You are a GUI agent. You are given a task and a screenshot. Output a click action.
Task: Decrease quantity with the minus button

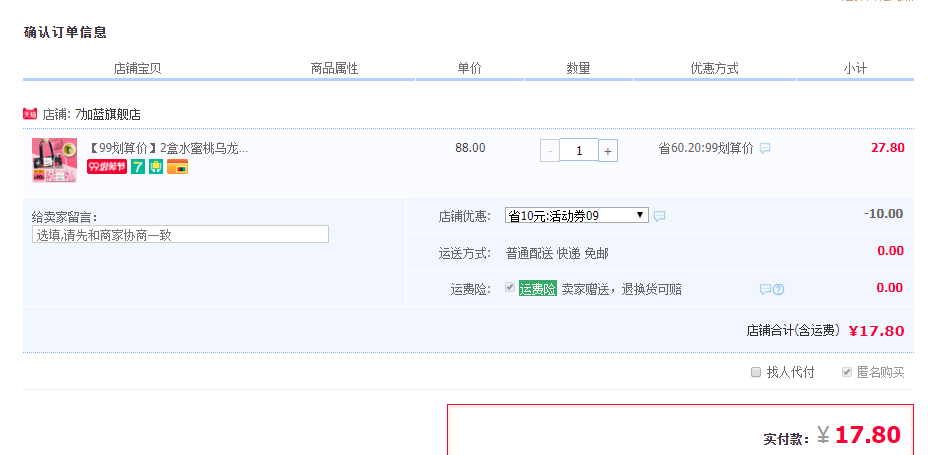pos(550,151)
